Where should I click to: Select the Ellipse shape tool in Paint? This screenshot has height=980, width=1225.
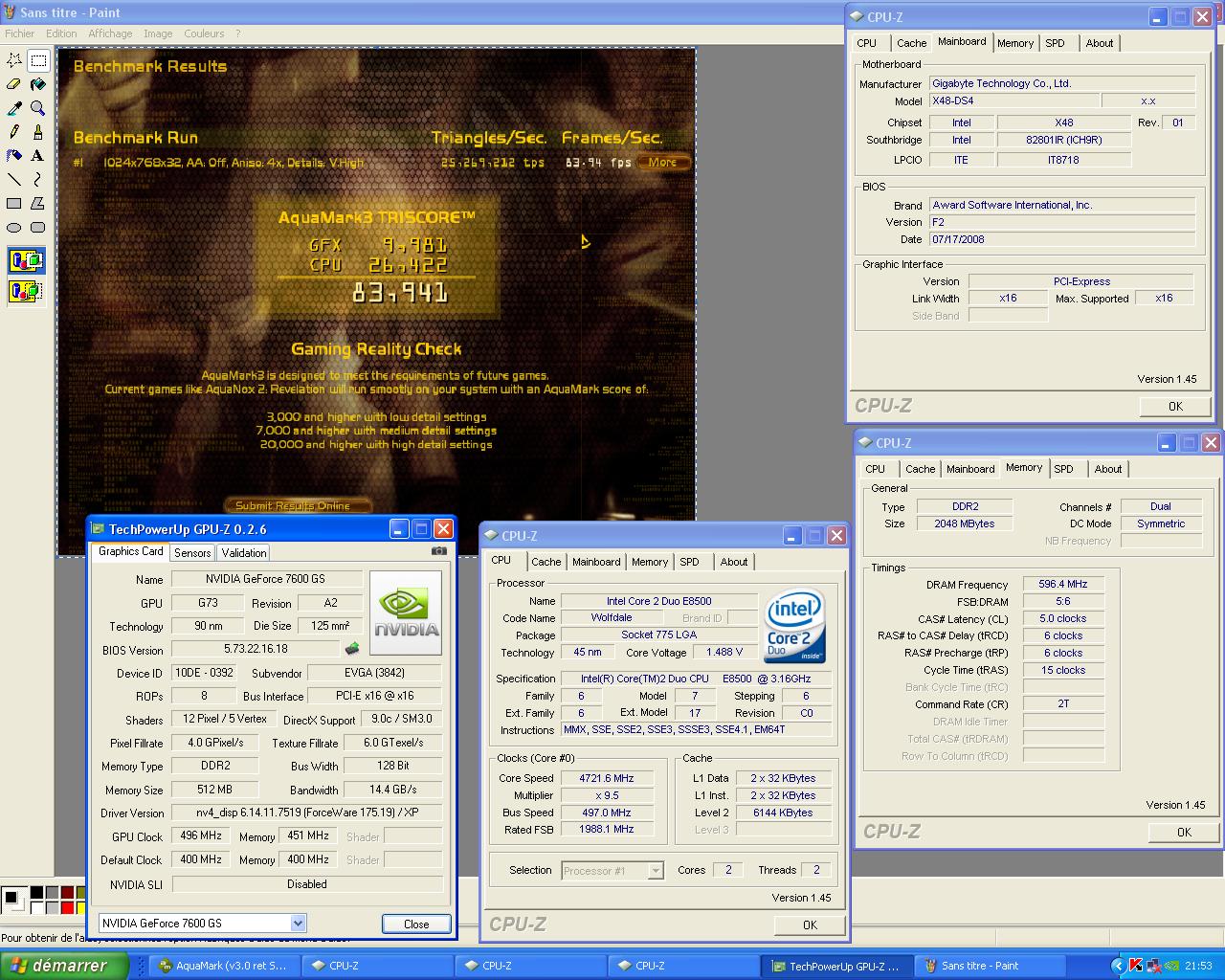coord(14,227)
